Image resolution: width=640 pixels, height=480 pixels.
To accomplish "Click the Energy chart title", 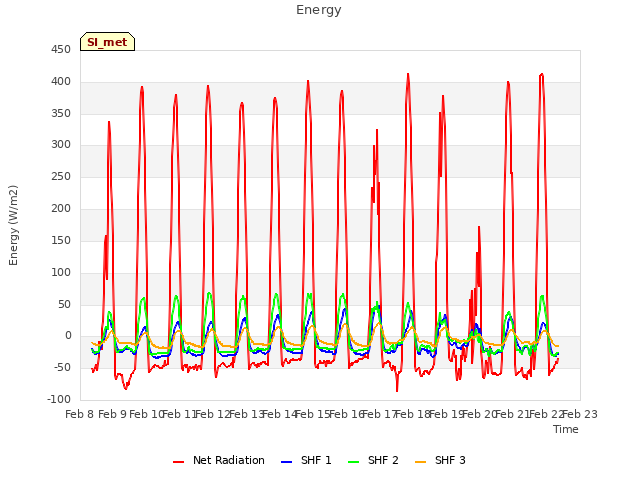I will click(319, 10).
